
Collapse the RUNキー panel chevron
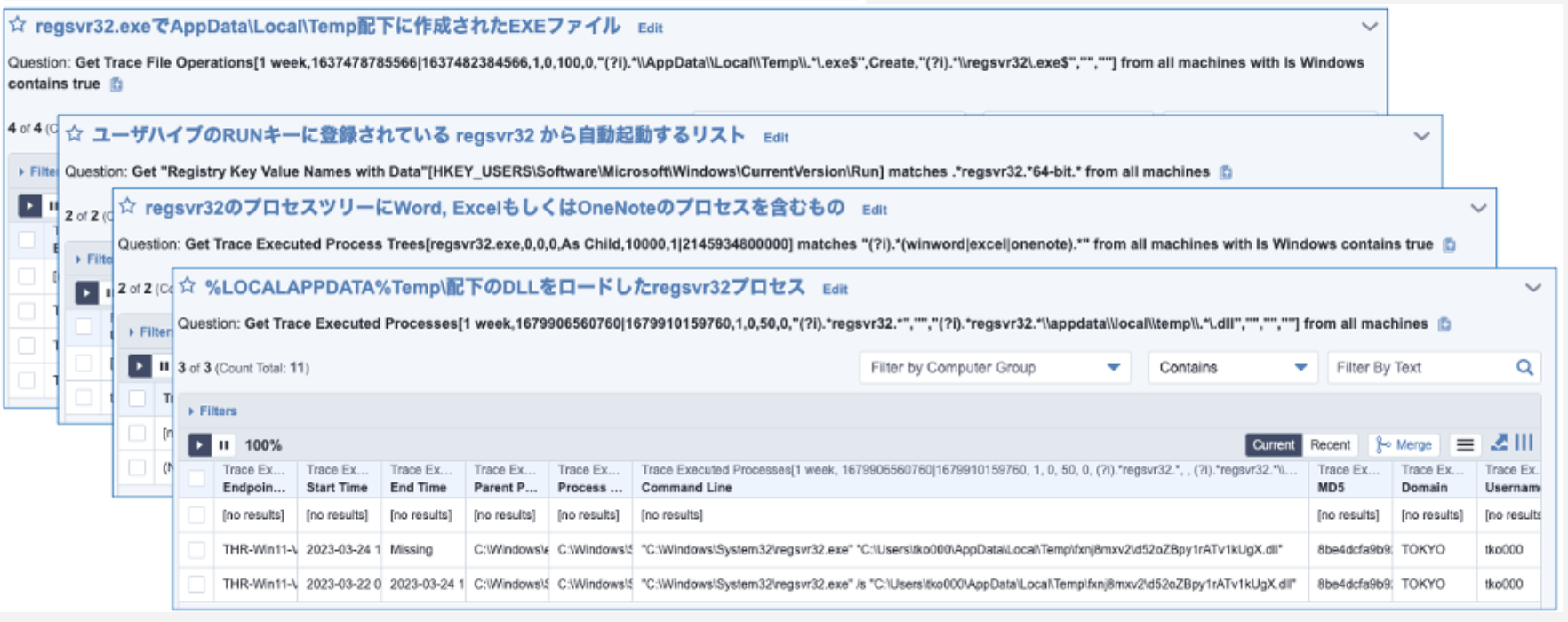click(1421, 136)
